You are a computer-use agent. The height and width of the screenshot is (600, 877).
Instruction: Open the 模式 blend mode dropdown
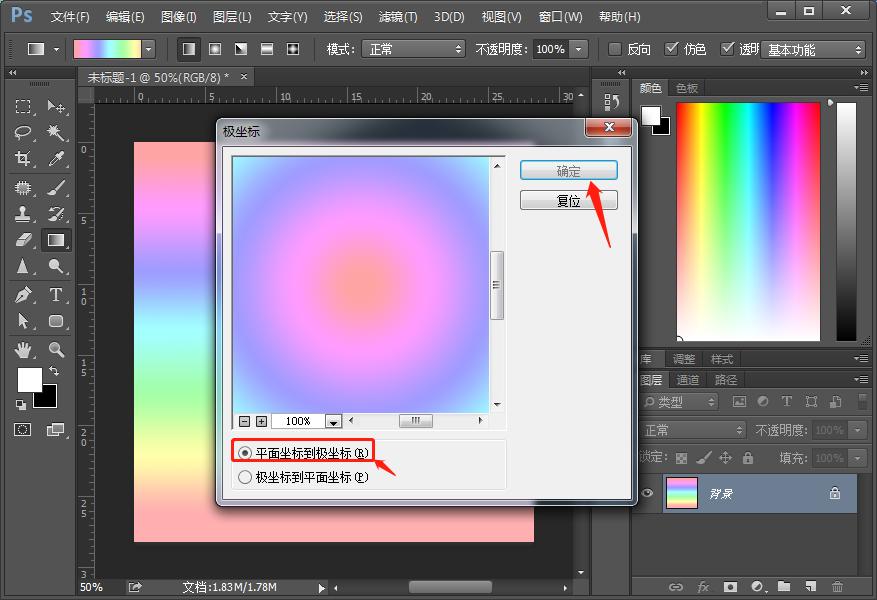pyautogui.click(x=415, y=49)
